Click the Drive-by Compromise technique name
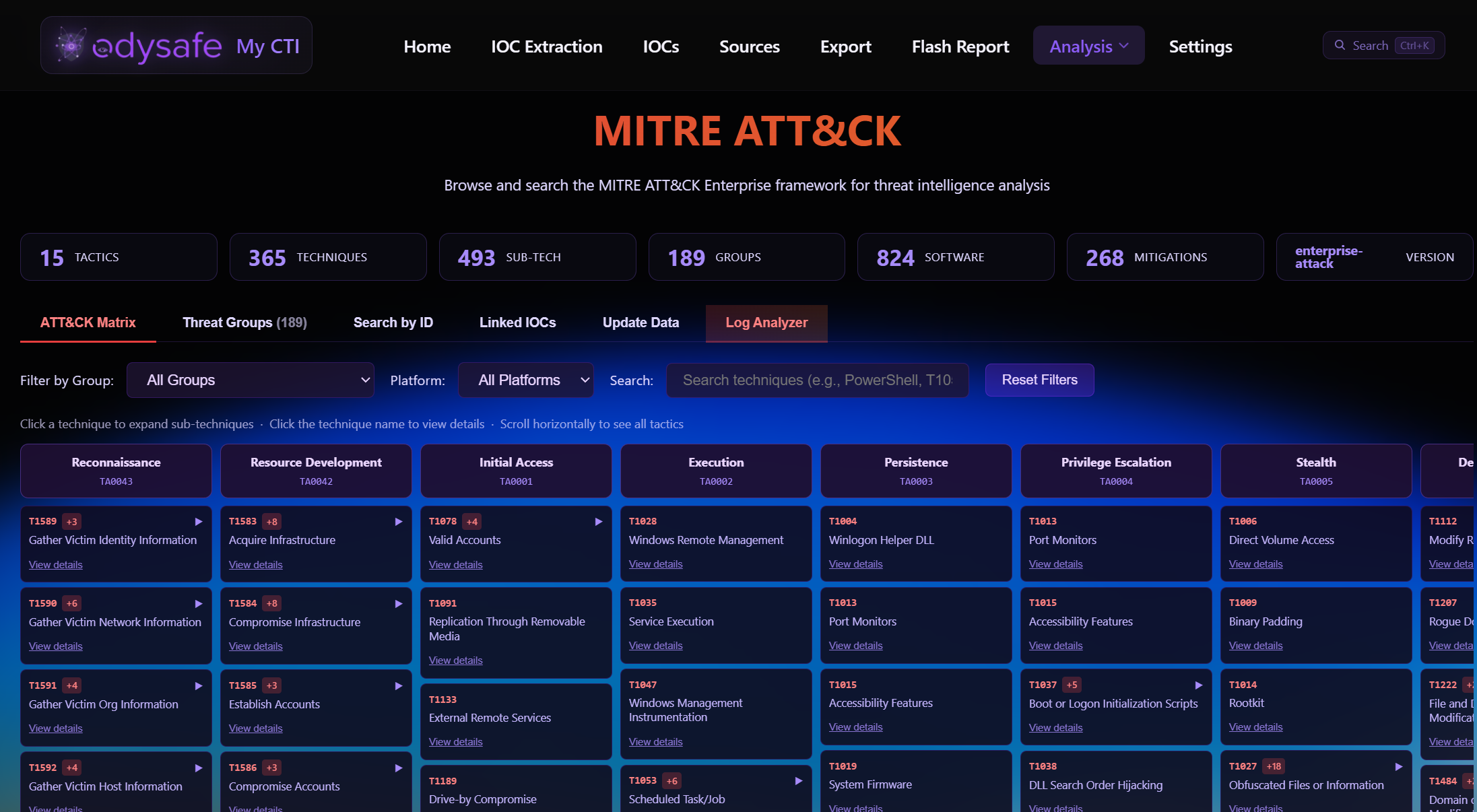Viewport: 1477px width, 812px height. (482, 799)
